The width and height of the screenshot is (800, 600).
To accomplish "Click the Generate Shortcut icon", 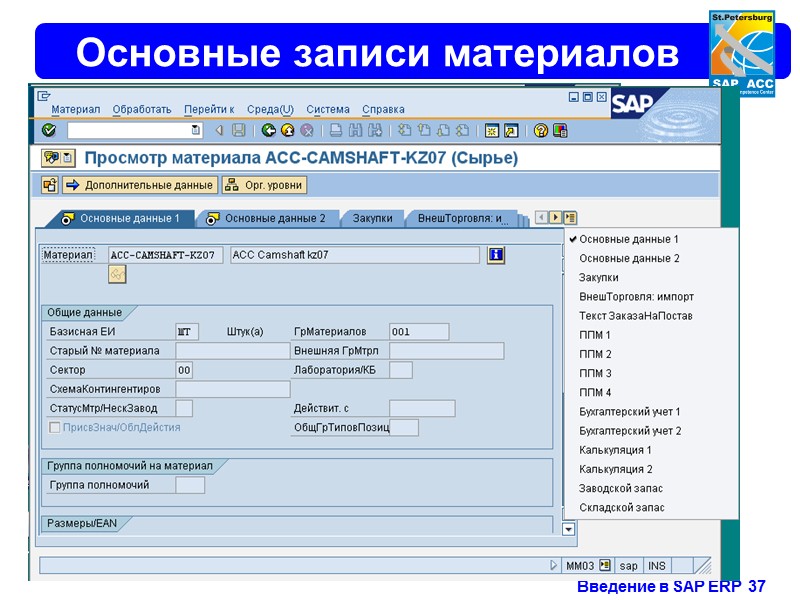I will click(511, 131).
